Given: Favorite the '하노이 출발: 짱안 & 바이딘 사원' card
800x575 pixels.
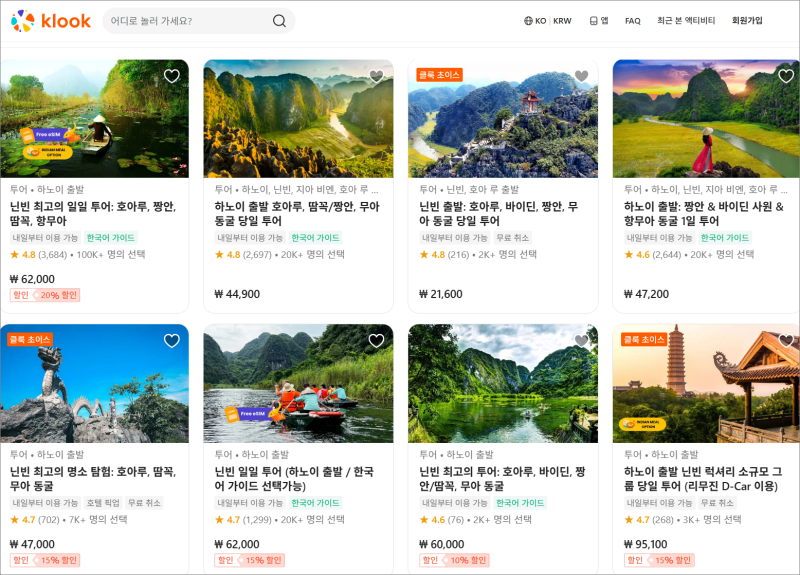Looking at the screenshot, I should click(x=786, y=76).
